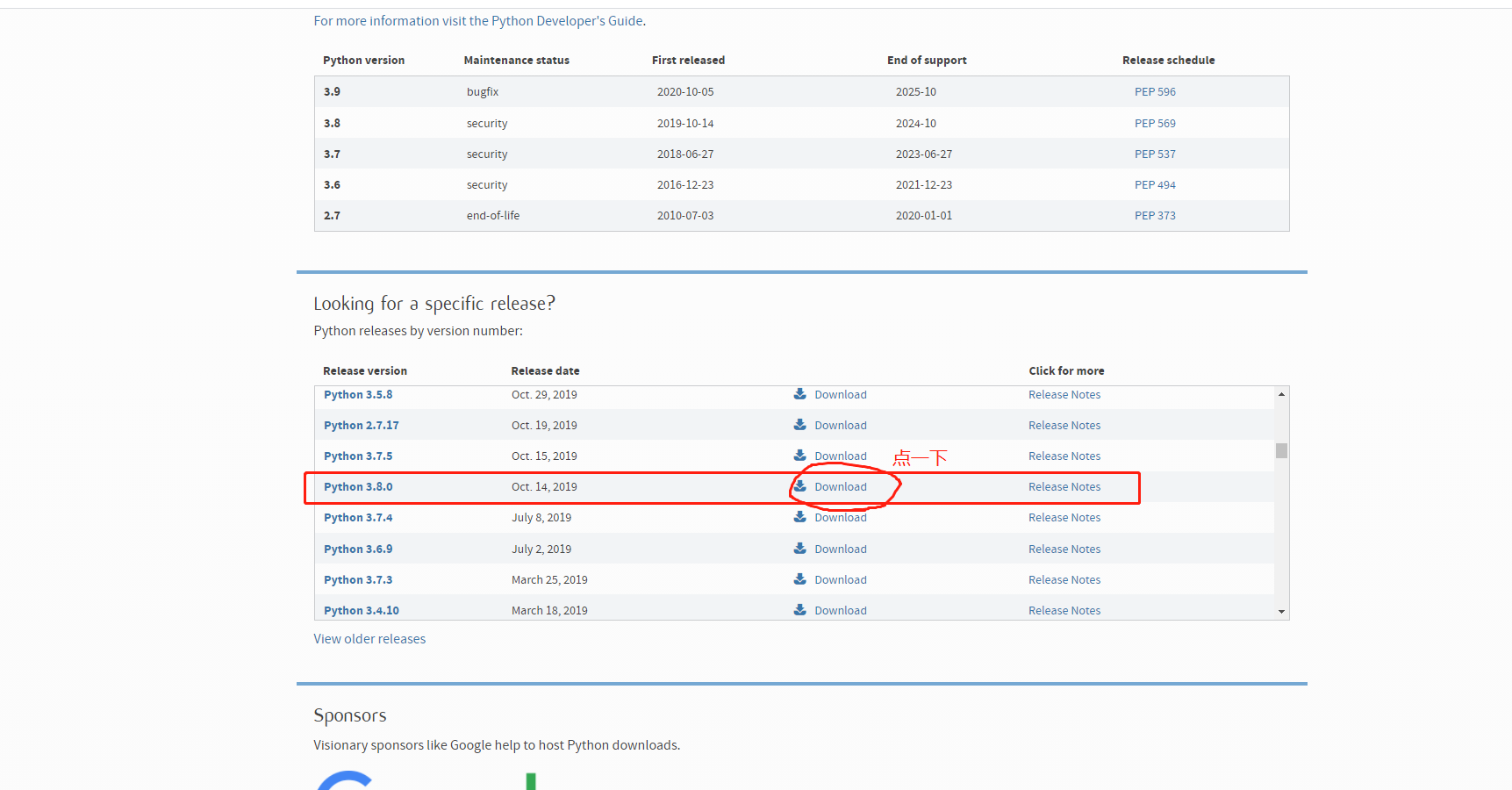This screenshot has height=790, width=1512.
Task: Select the '2025-10' end of support cell
Action: tap(916, 91)
